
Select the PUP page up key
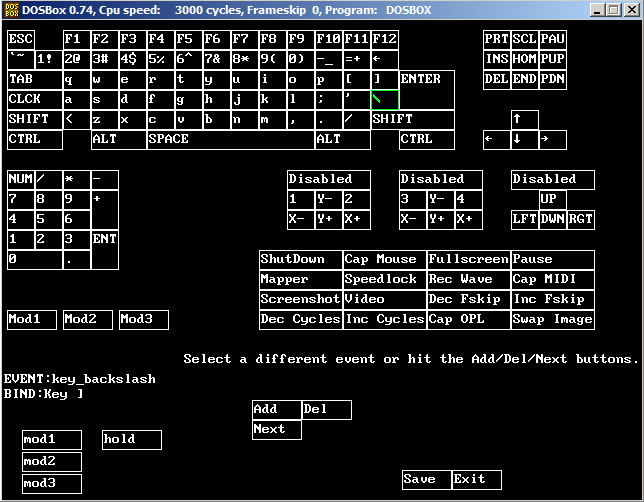coord(553,59)
